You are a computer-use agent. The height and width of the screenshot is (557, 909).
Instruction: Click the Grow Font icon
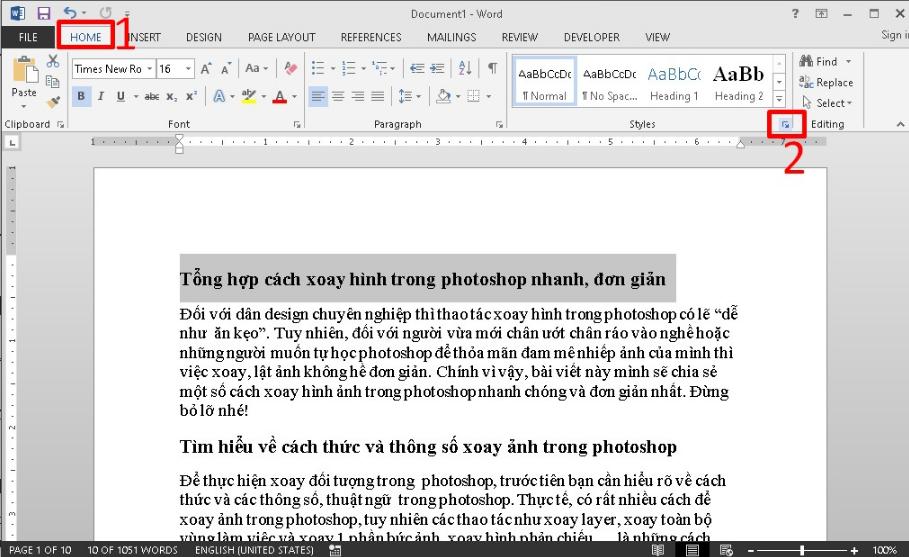(206, 69)
